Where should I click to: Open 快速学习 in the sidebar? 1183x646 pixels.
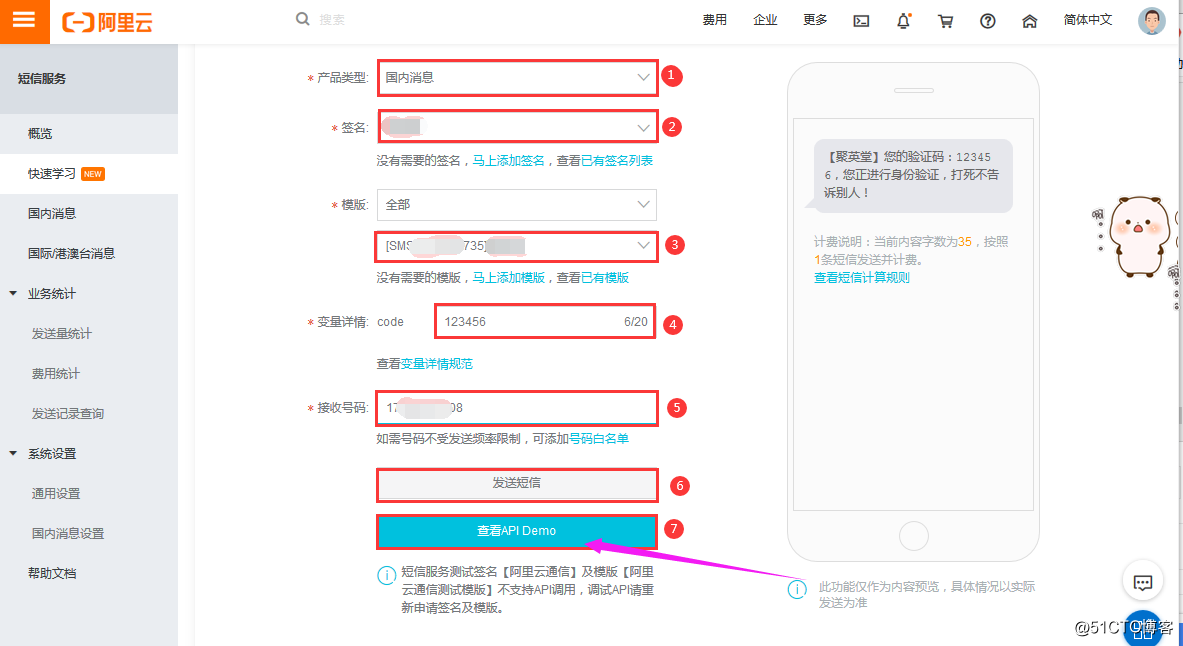(x=89, y=174)
